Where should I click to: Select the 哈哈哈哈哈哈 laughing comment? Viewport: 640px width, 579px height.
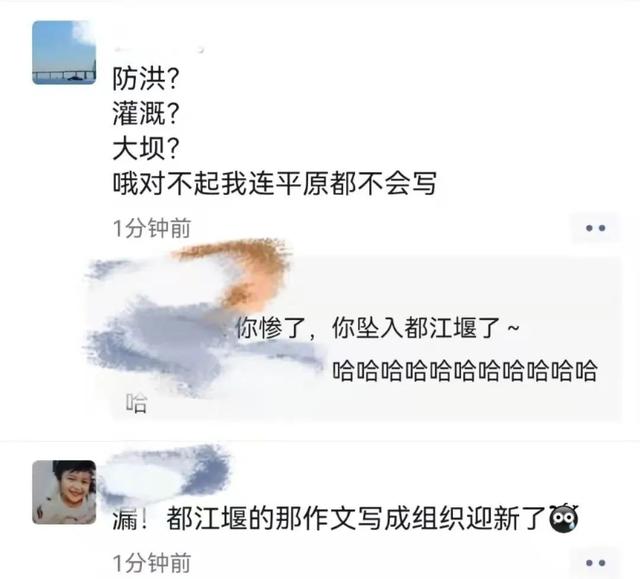465,371
